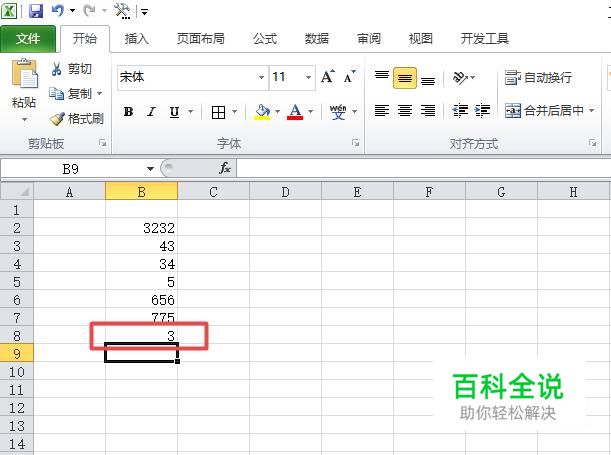This screenshot has width=611, height=455.
Task: Click the 复制 copy button
Action: point(71,93)
